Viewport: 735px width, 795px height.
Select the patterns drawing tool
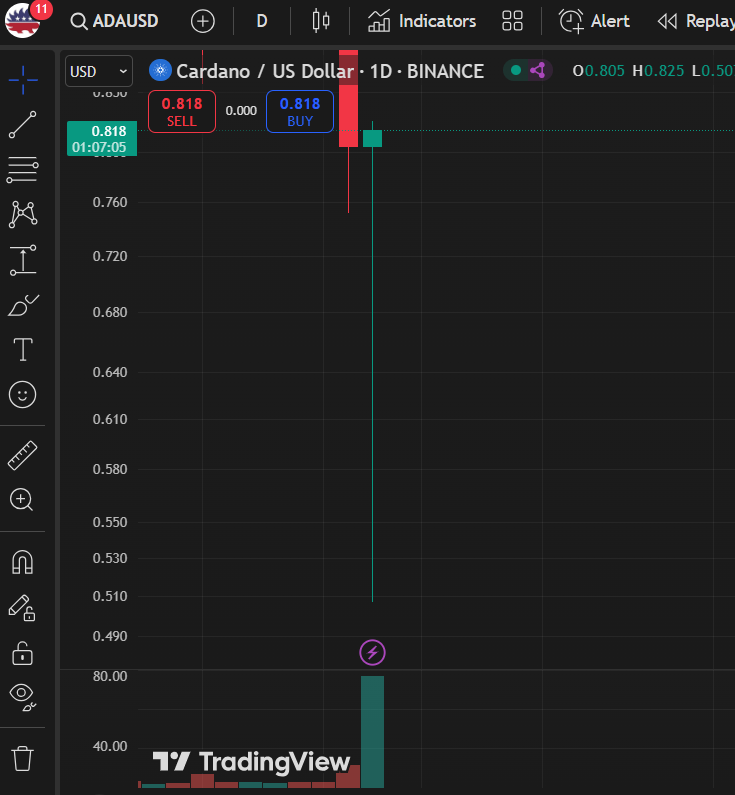23,214
